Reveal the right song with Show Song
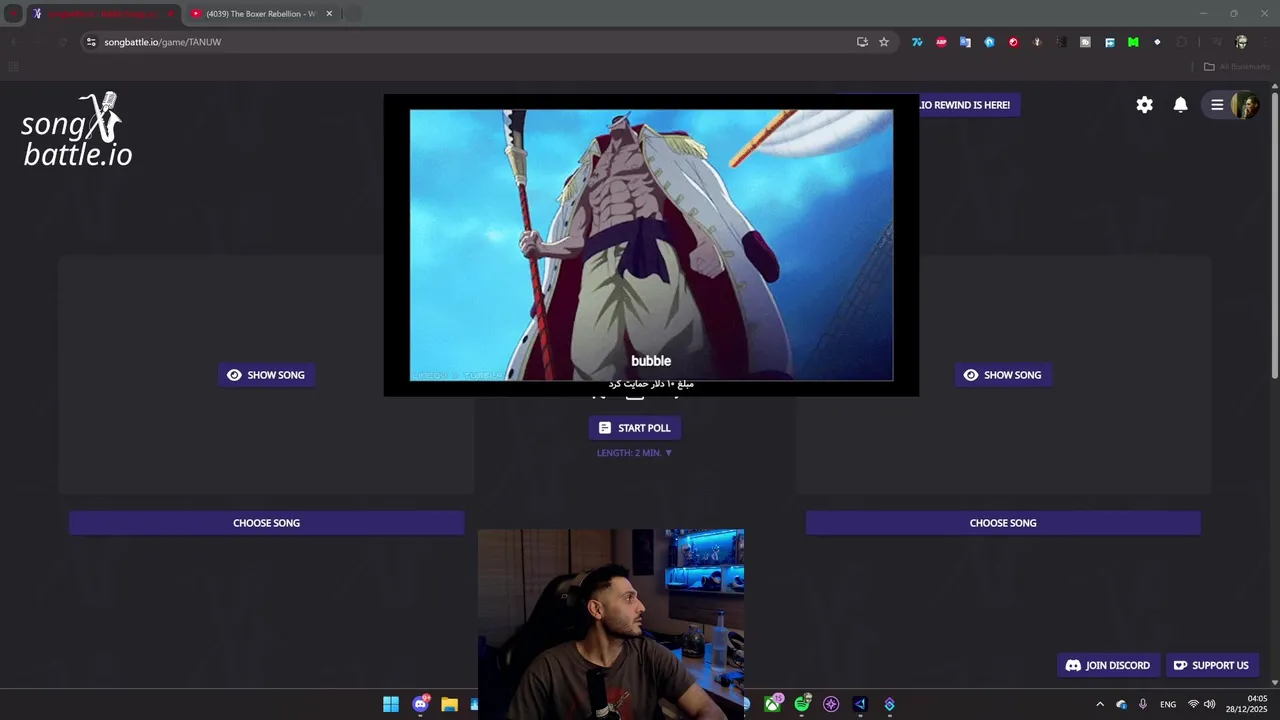 (x=1003, y=375)
